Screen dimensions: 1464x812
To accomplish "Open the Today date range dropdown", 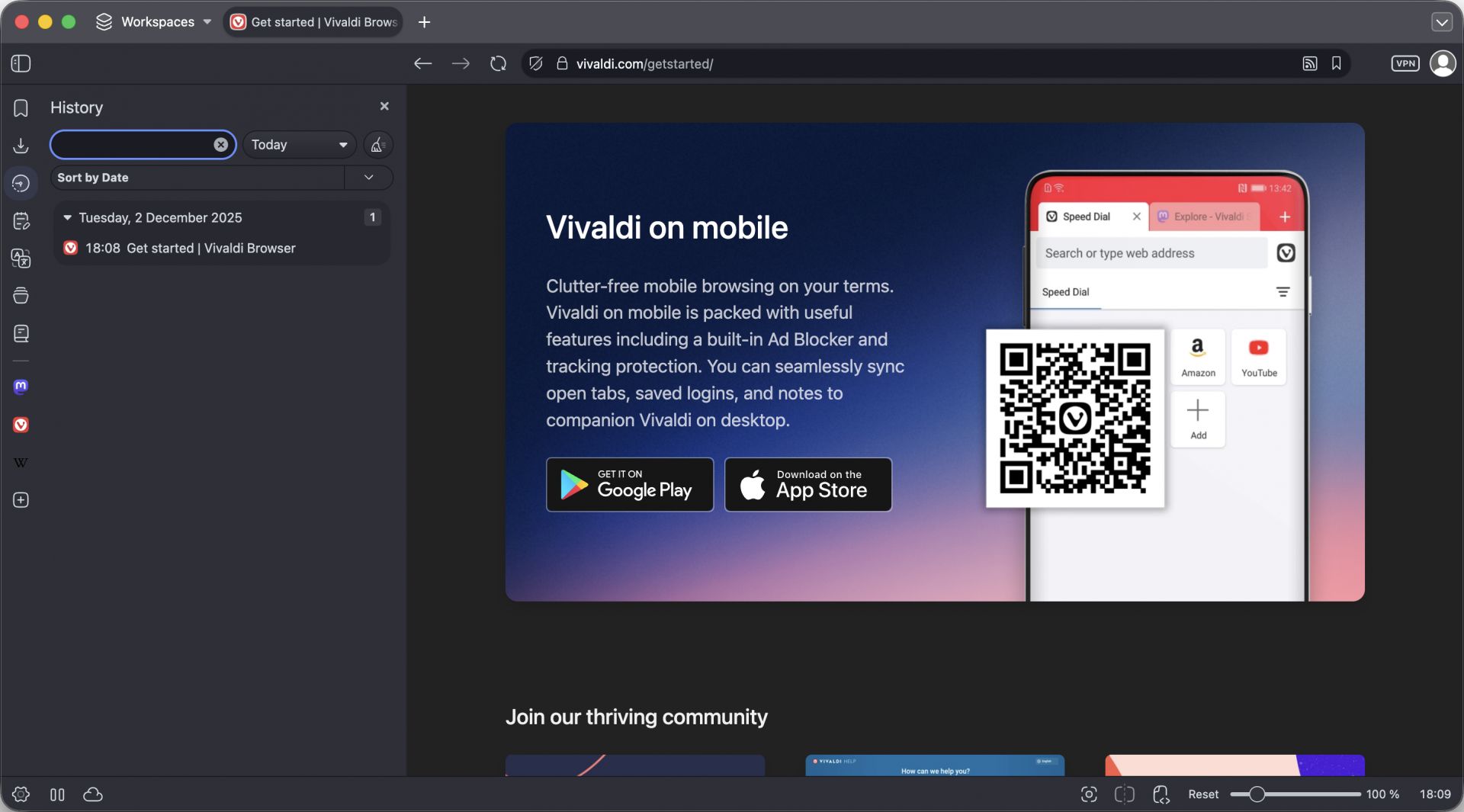I will coord(299,145).
